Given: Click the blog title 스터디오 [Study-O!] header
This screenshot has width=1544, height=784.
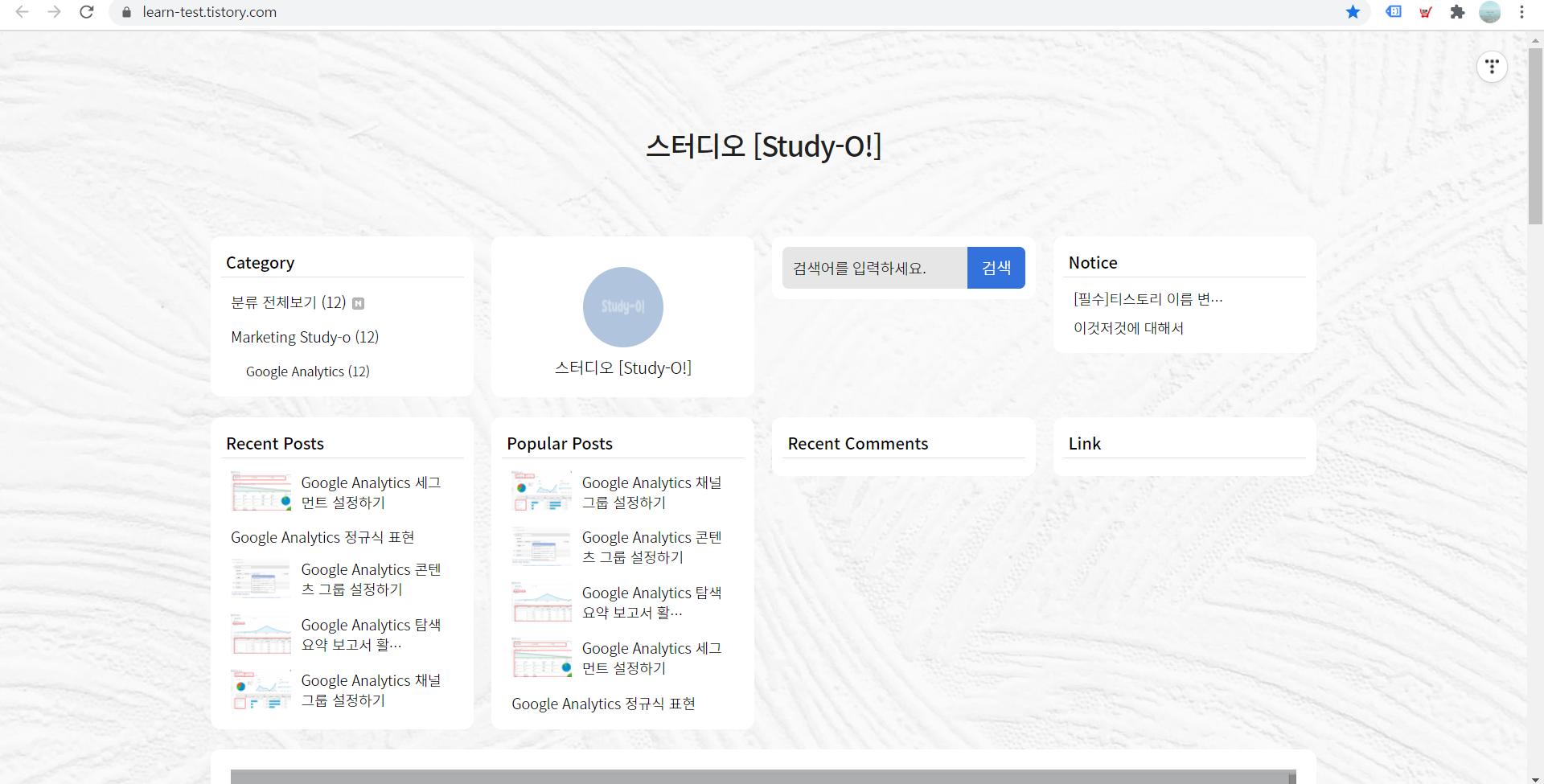Looking at the screenshot, I should [x=763, y=146].
